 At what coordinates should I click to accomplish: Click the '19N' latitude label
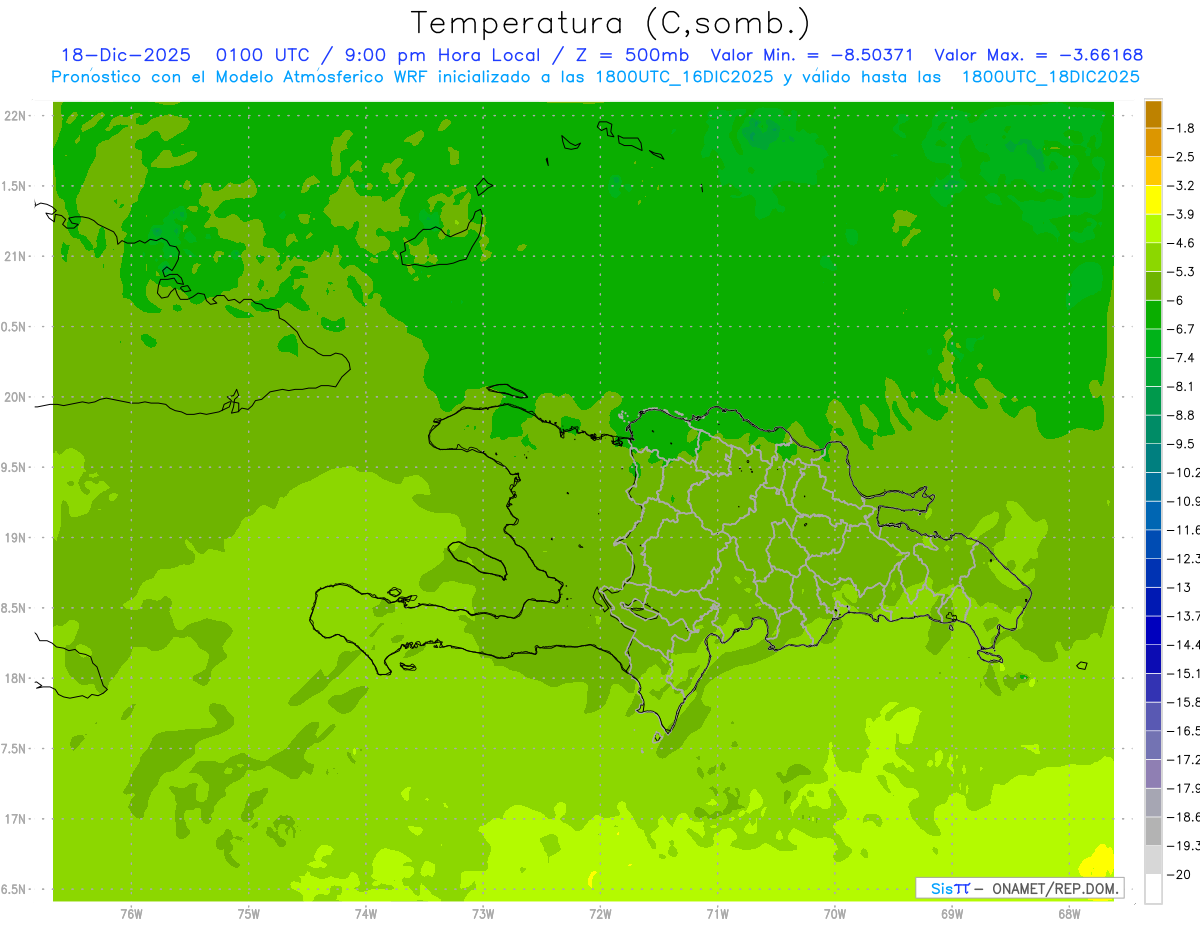[x=15, y=538]
